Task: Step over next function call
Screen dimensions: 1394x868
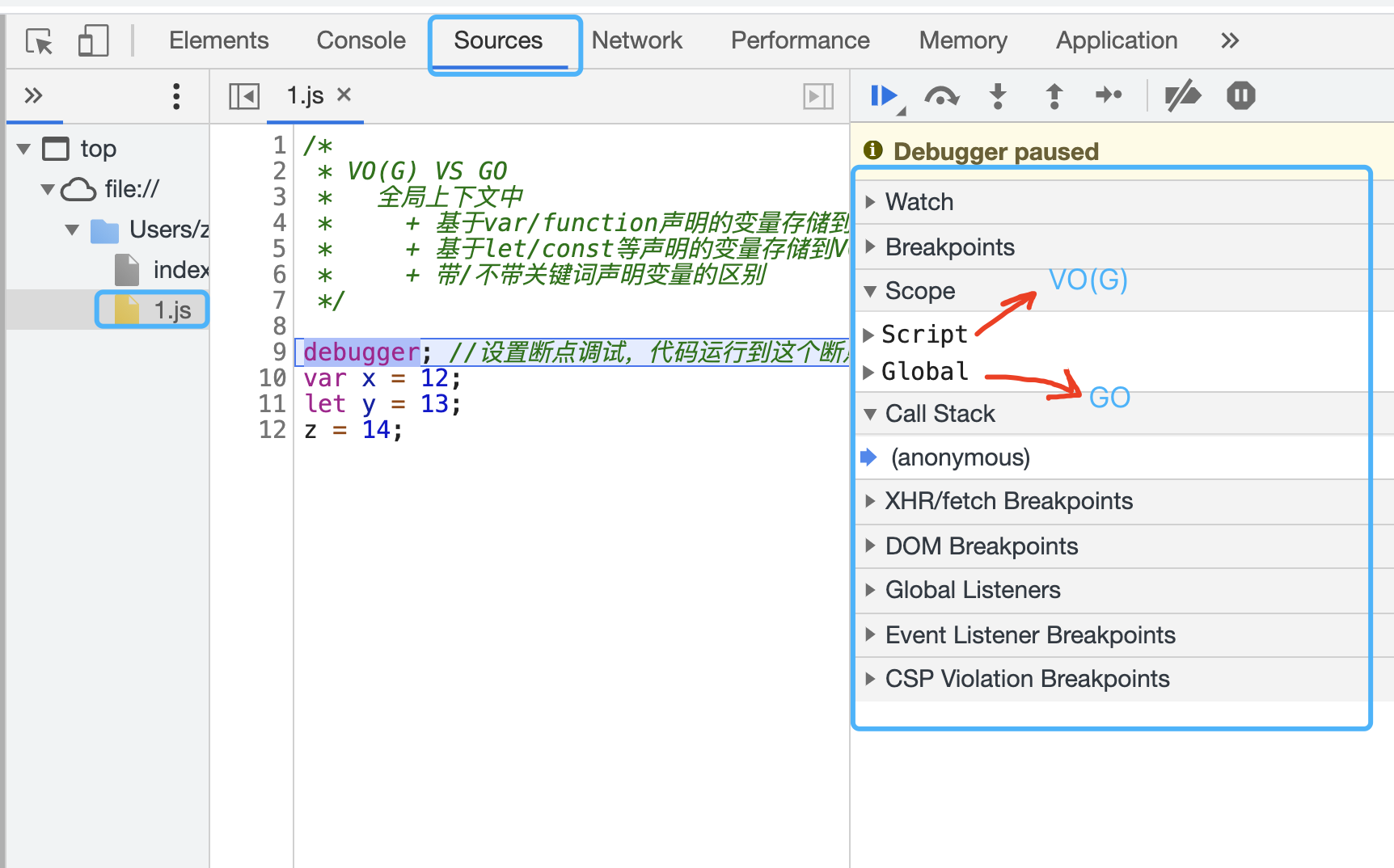Action: [x=942, y=96]
